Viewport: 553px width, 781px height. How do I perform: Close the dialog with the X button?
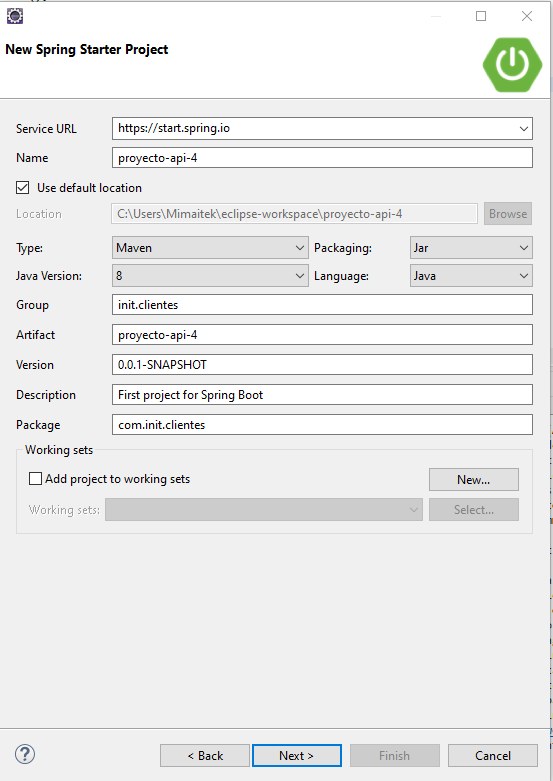(527, 16)
